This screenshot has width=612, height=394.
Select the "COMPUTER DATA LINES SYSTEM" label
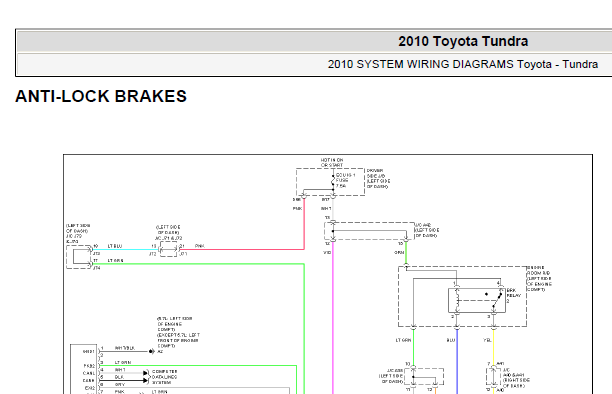164,377
